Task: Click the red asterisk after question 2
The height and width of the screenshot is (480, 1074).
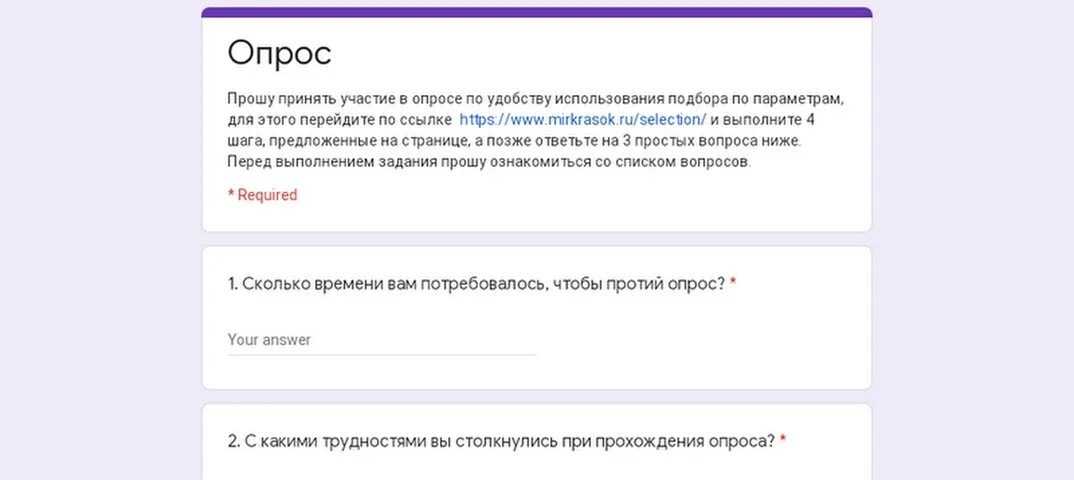Action: point(783,440)
